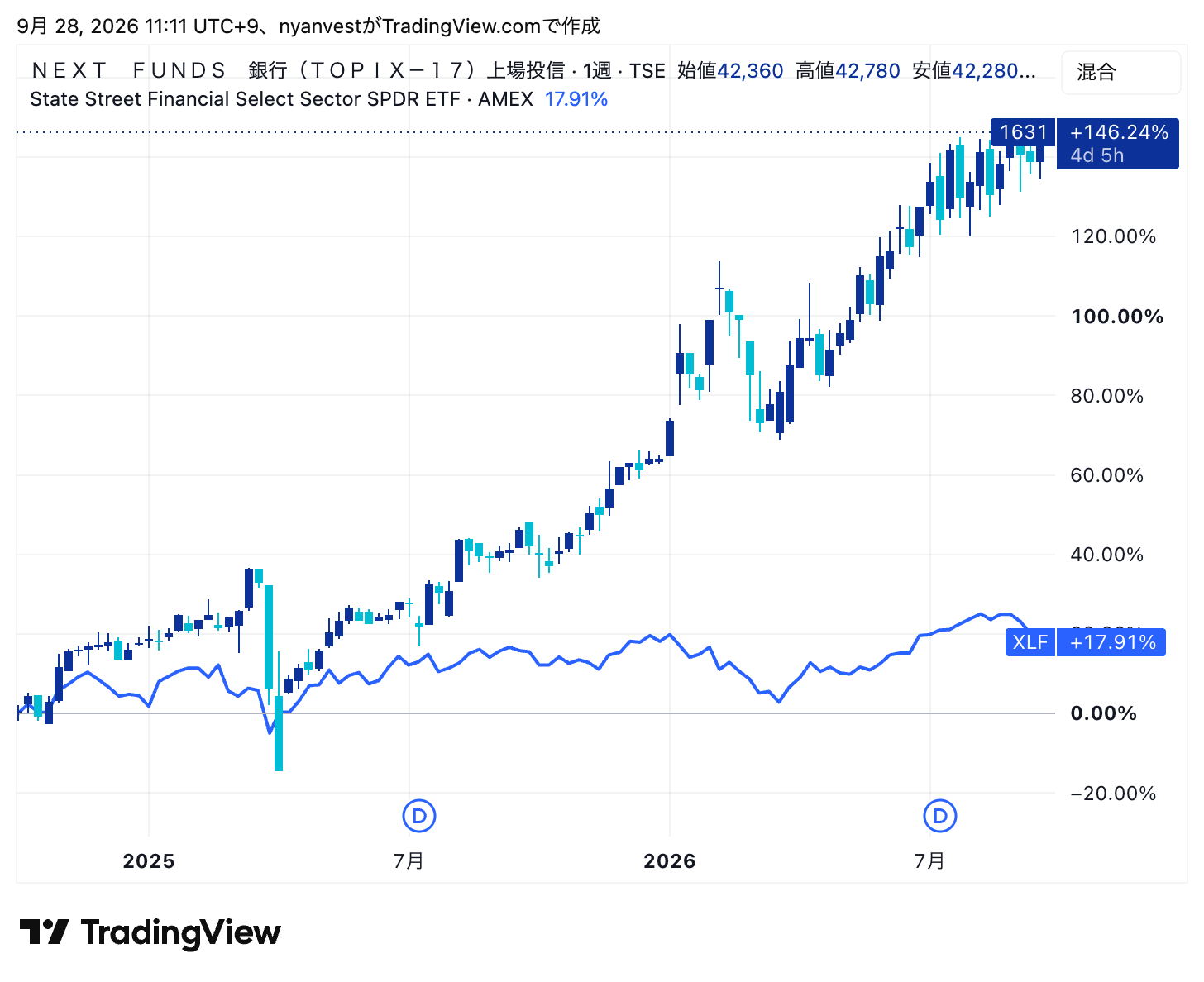Image resolution: width=1204 pixels, height=982 pixels.
Task: Click the AMEX exchange label
Action: [505, 99]
